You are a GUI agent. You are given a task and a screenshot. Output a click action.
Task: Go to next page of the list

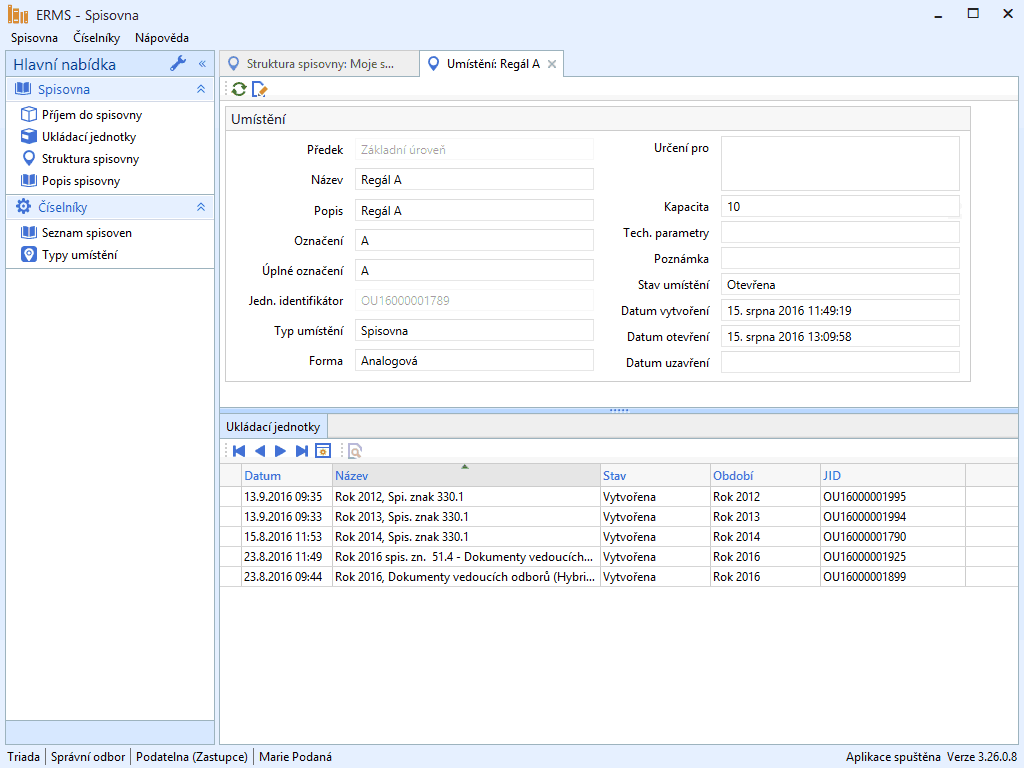281,451
